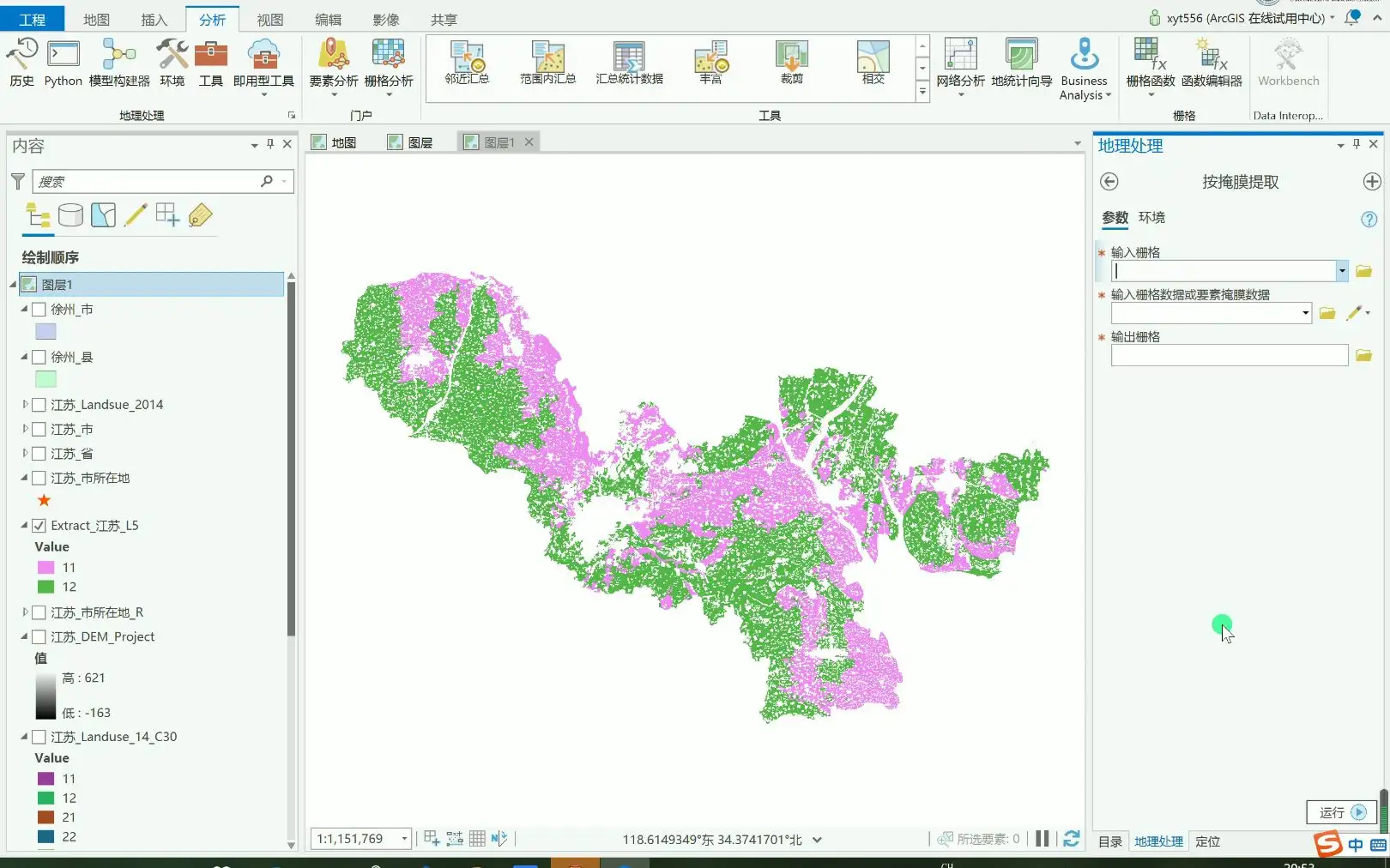1390x868 pixels.
Task: Switch Contents to list by selection
Action: coord(103,215)
